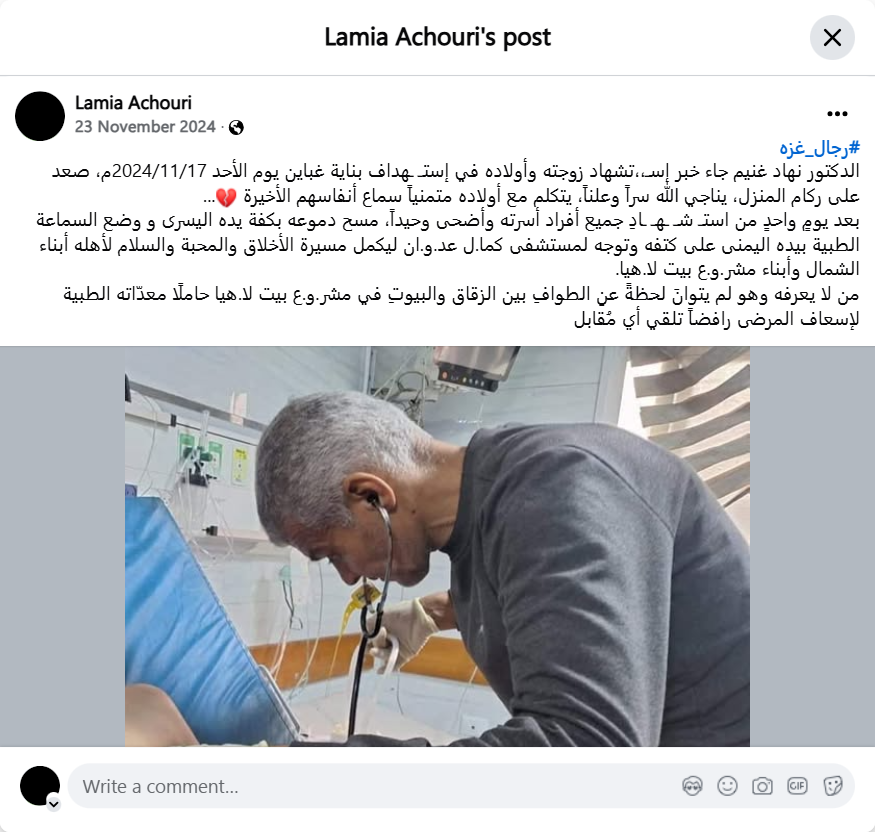Attach a photo using the camera icon

click(762, 786)
